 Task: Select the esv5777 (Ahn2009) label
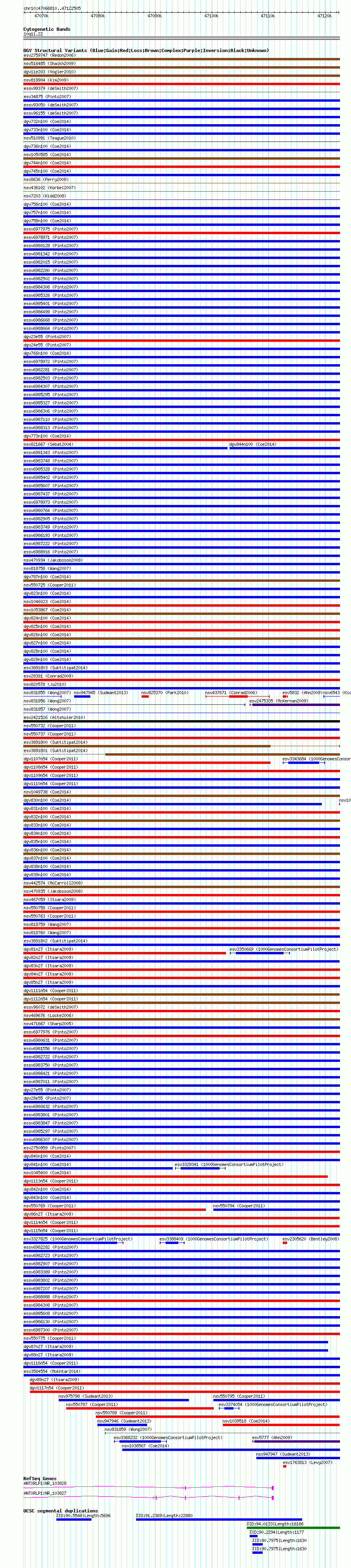(272, 1437)
